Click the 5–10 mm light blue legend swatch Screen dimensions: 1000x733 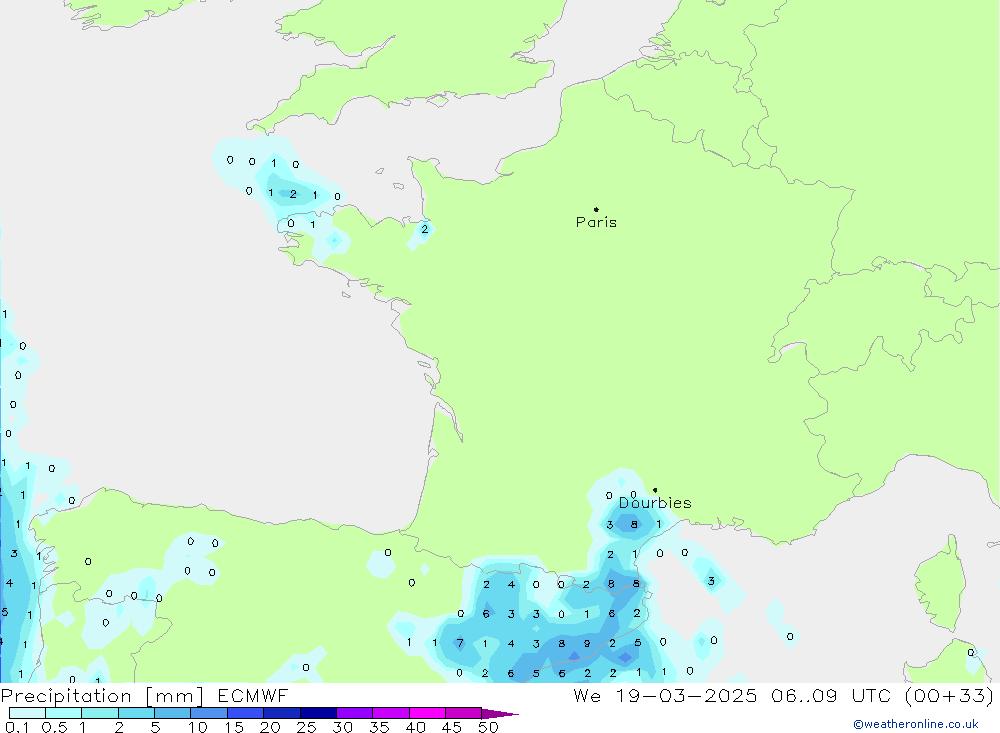tap(173, 713)
